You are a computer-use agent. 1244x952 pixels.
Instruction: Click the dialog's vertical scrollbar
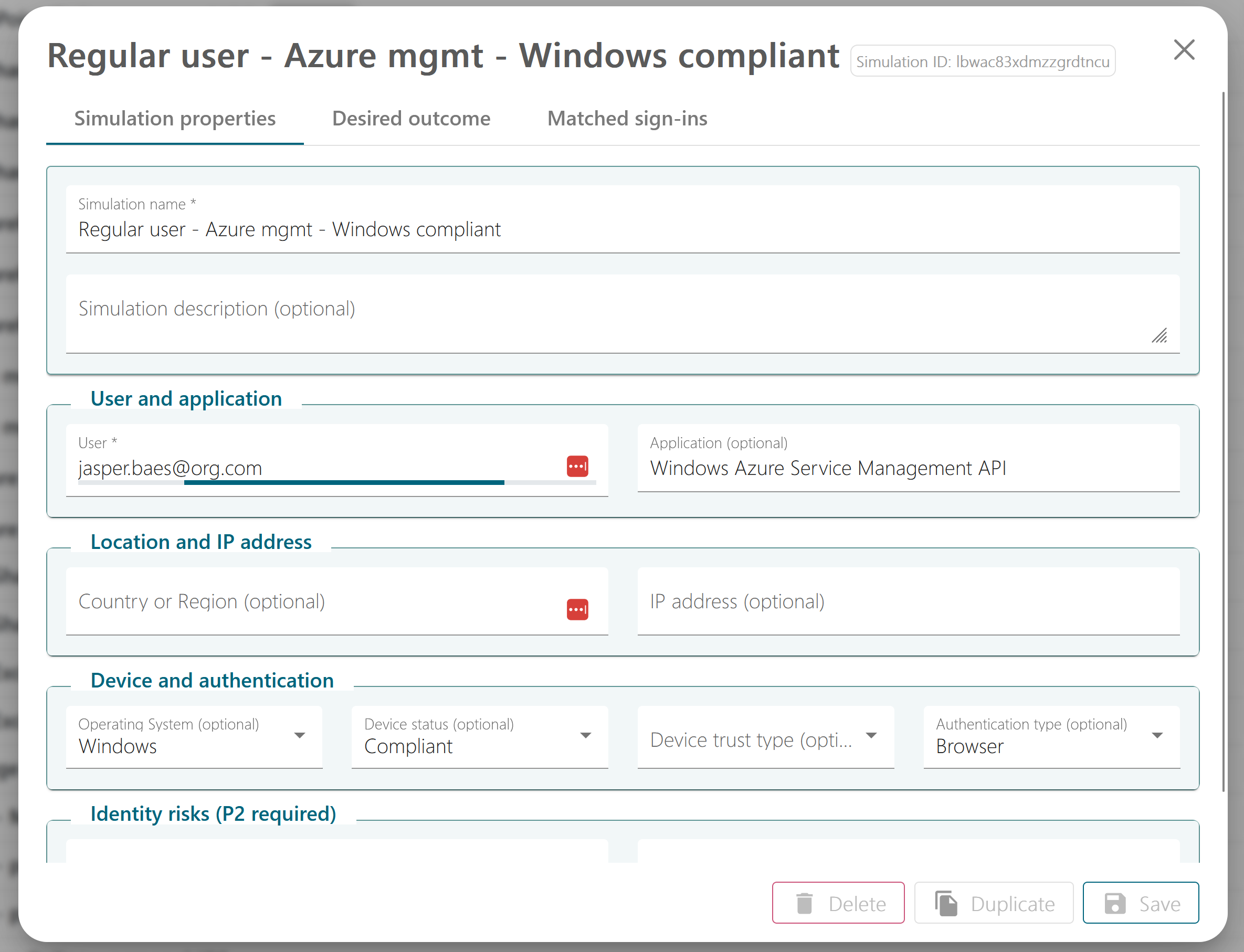point(1223,442)
